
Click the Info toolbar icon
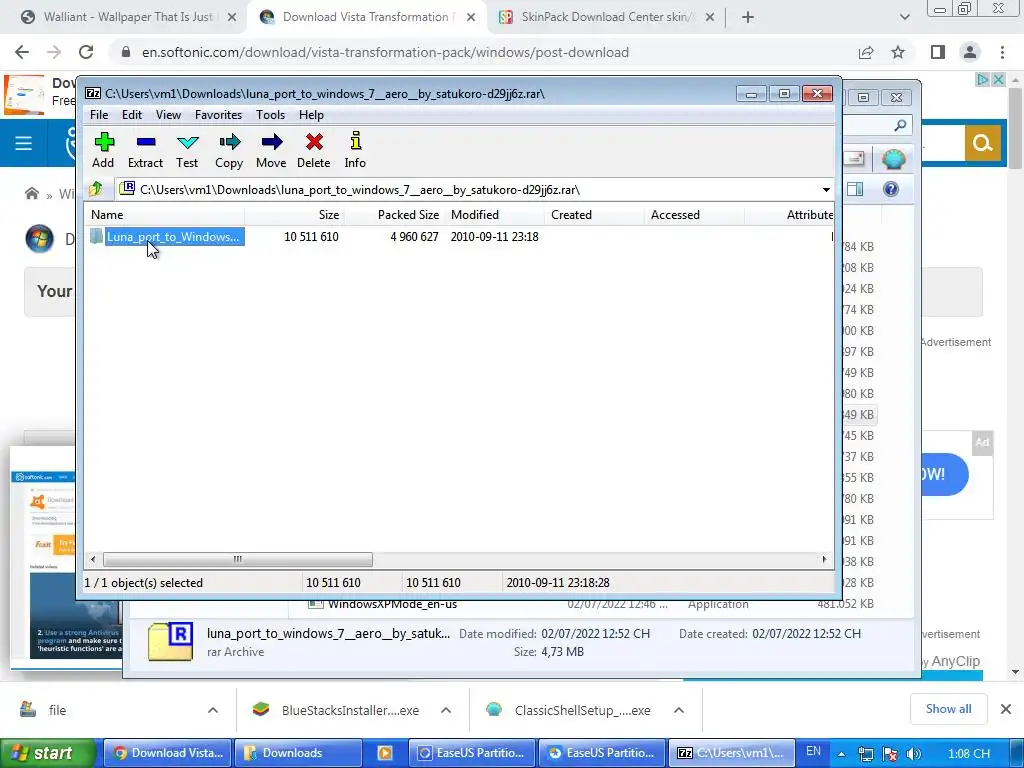pyautogui.click(x=355, y=150)
